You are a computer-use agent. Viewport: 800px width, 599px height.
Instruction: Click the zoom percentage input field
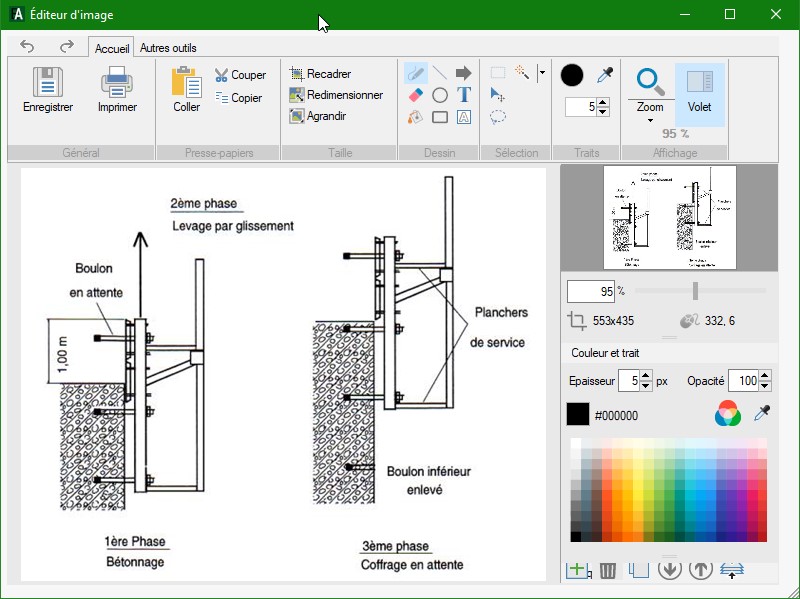point(590,292)
